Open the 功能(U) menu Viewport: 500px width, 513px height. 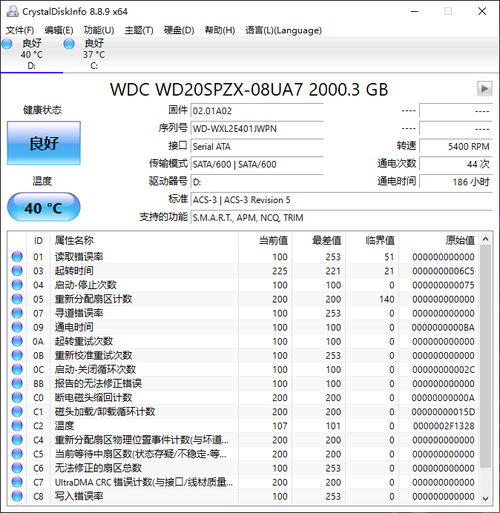[x=99, y=30]
